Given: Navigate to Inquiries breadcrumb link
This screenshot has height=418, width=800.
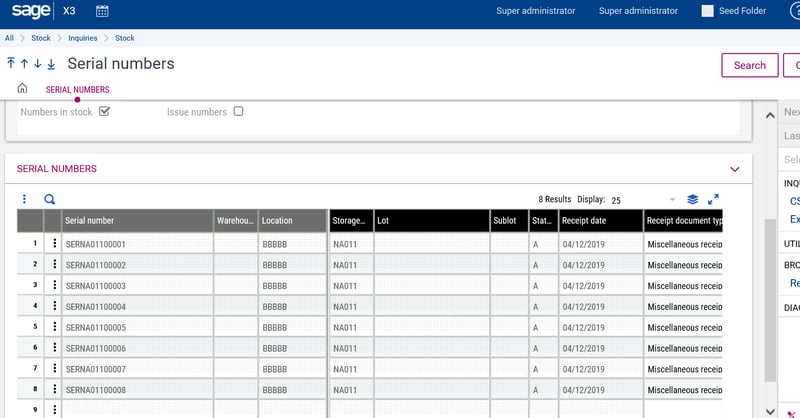Looking at the screenshot, I should pyautogui.click(x=82, y=38).
